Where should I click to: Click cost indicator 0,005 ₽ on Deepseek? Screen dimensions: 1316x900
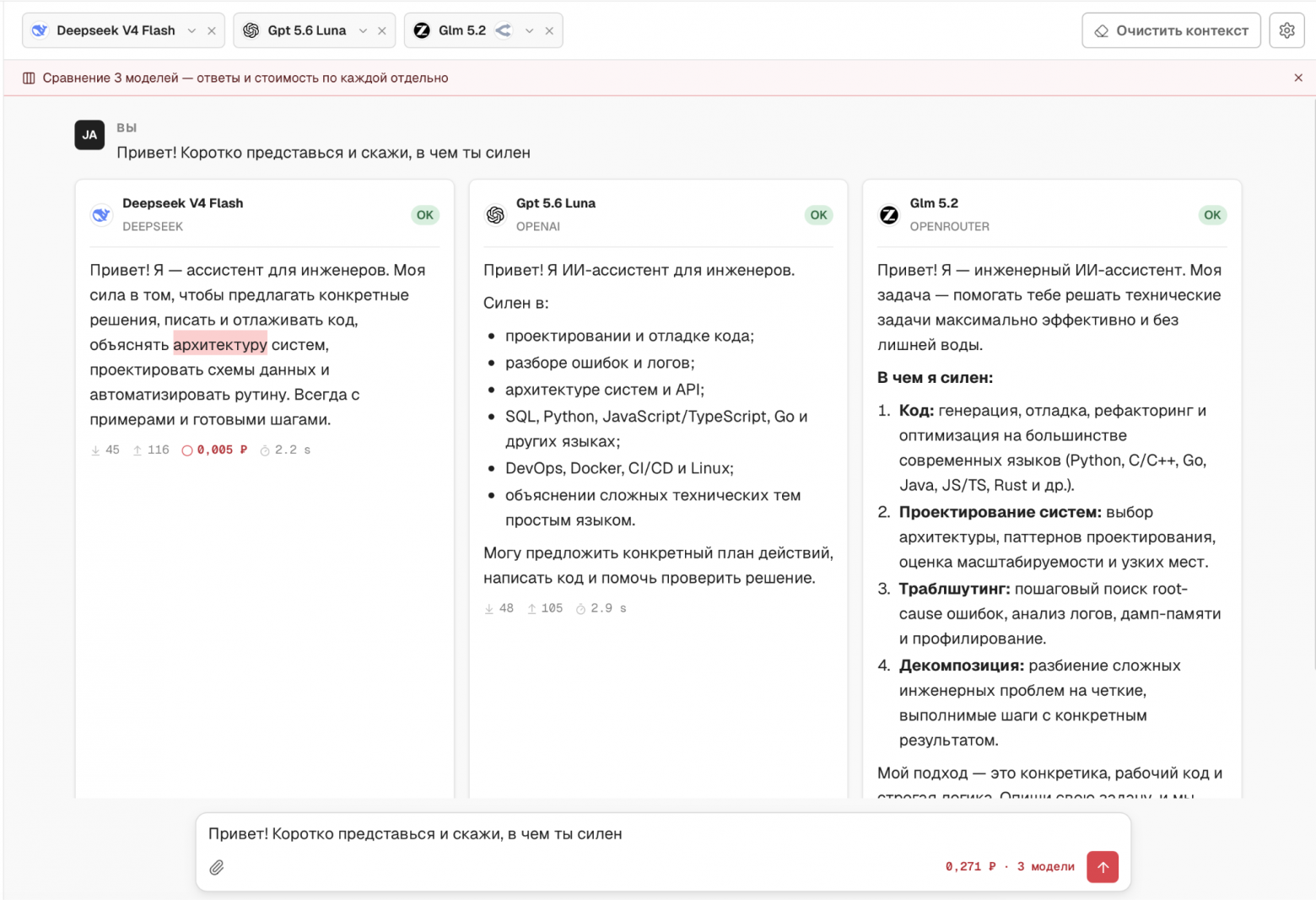(x=214, y=450)
